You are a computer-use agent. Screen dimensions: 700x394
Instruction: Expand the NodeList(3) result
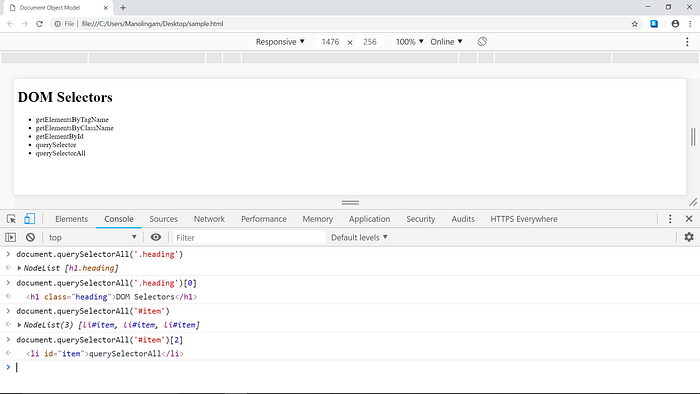point(19,325)
